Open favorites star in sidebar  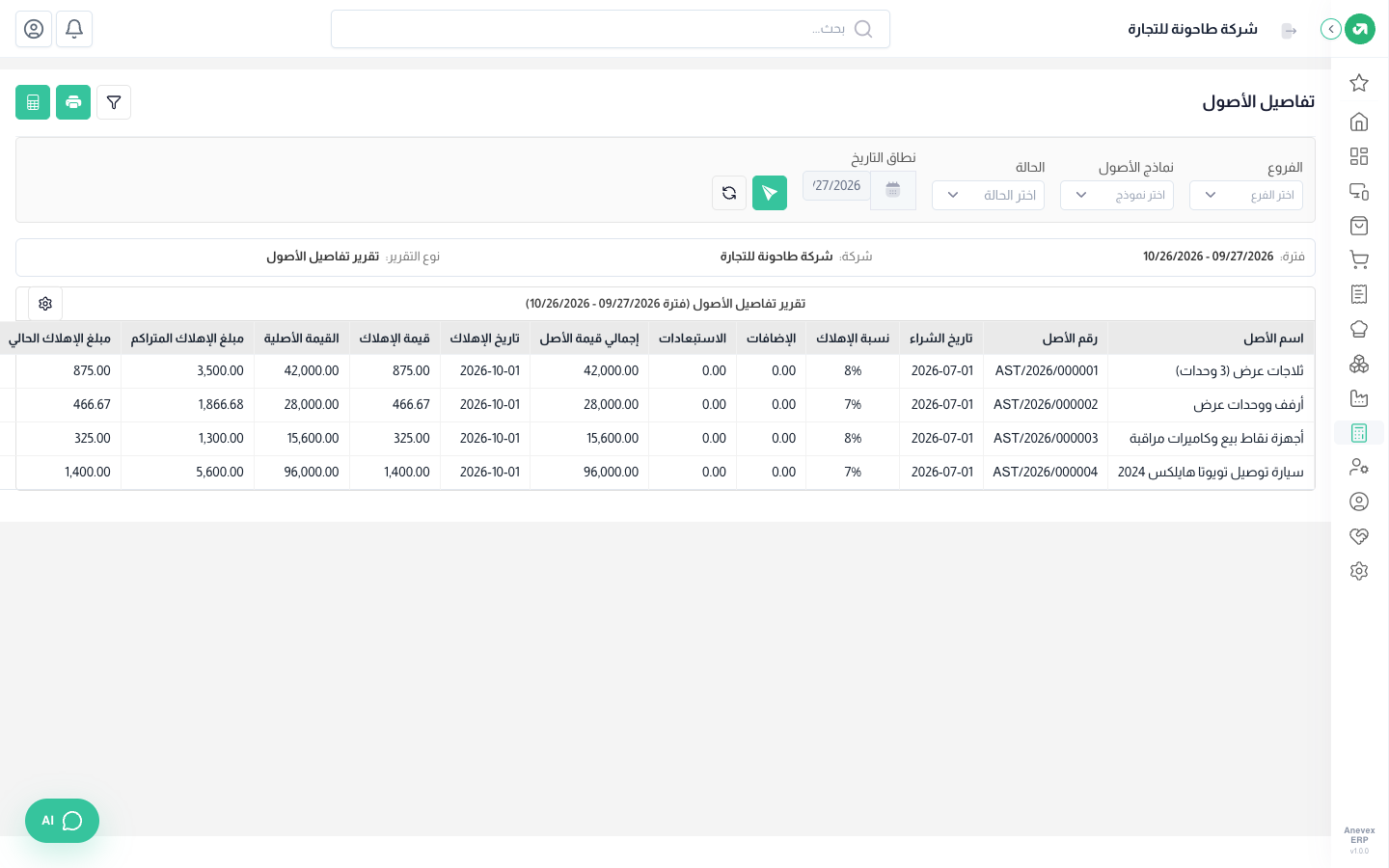tap(1359, 83)
